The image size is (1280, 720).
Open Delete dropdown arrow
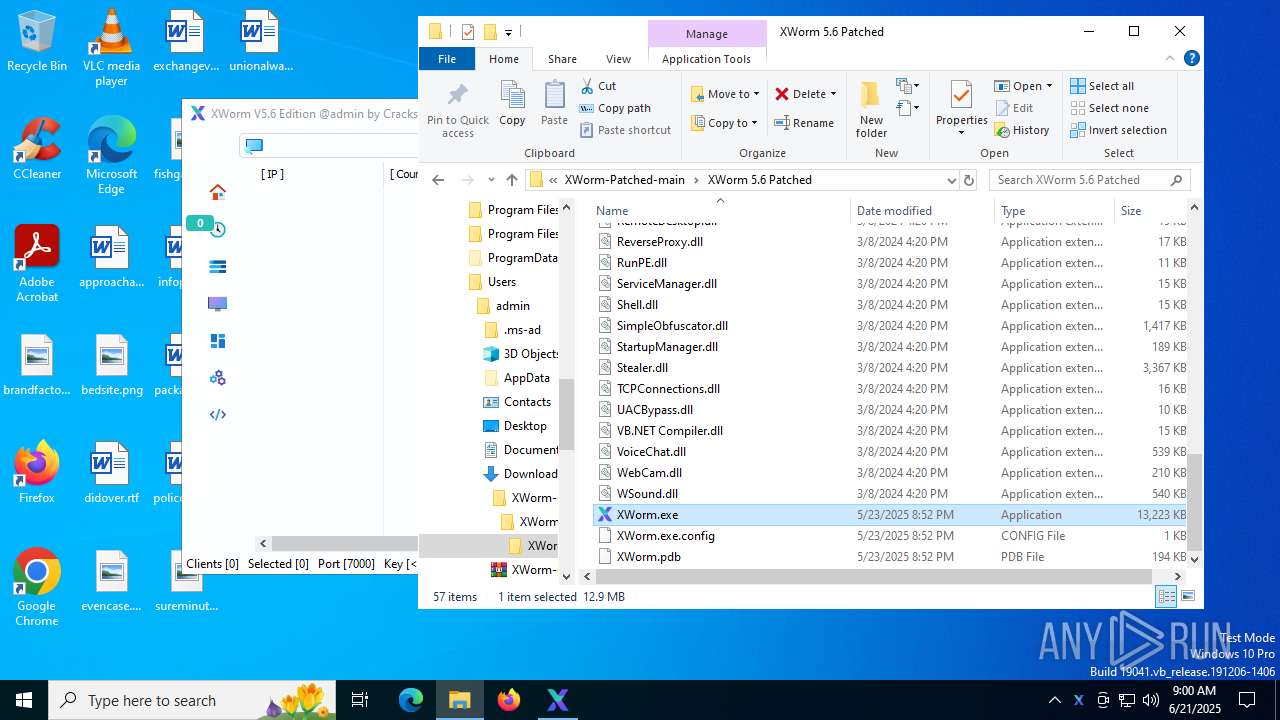[833, 94]
